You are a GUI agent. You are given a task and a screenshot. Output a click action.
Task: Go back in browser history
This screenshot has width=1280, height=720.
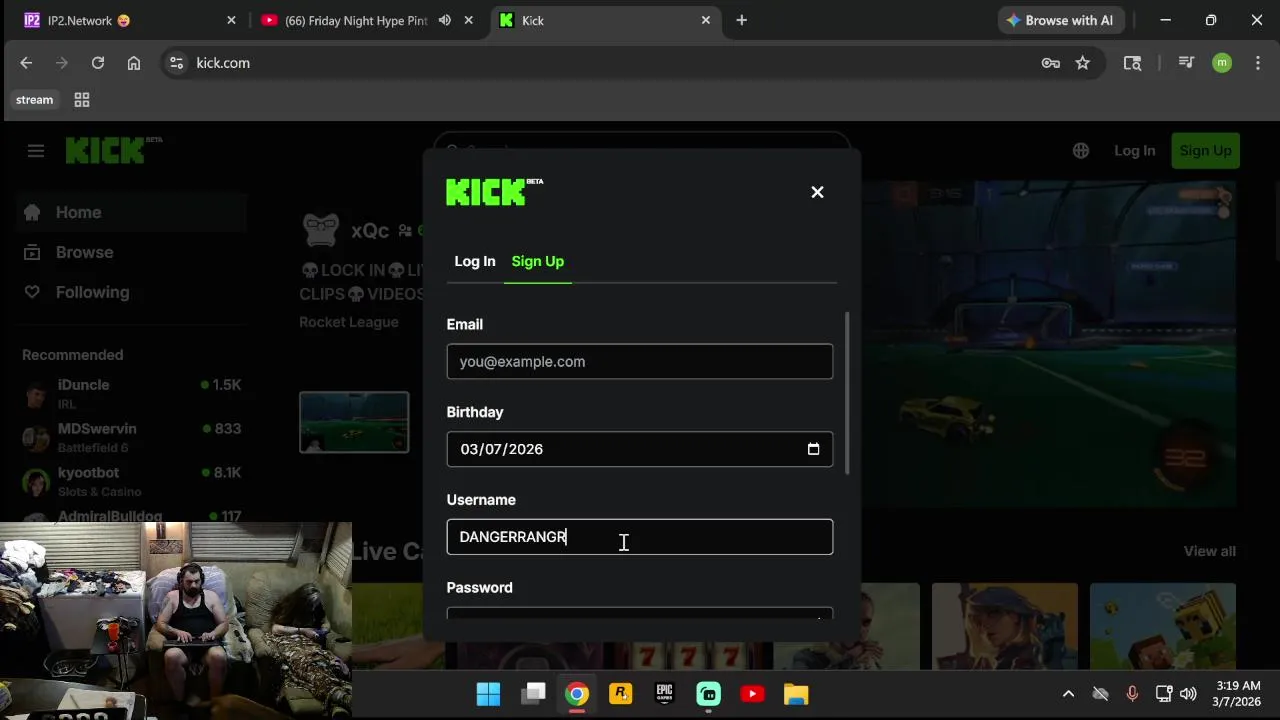click(26, 63)
